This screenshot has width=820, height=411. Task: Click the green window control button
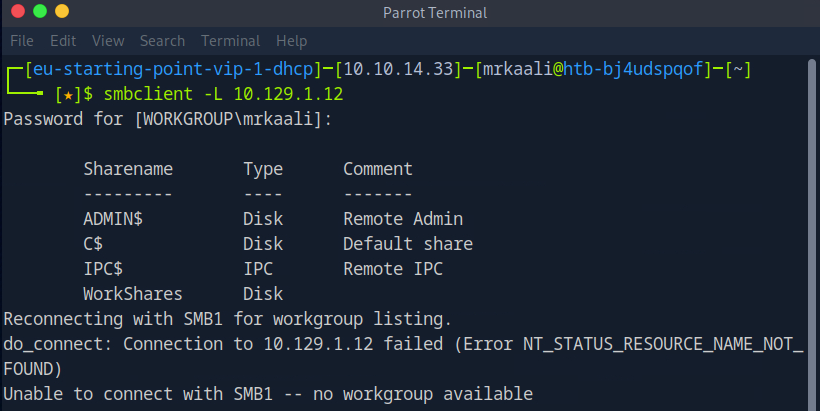tap(40, 12)
